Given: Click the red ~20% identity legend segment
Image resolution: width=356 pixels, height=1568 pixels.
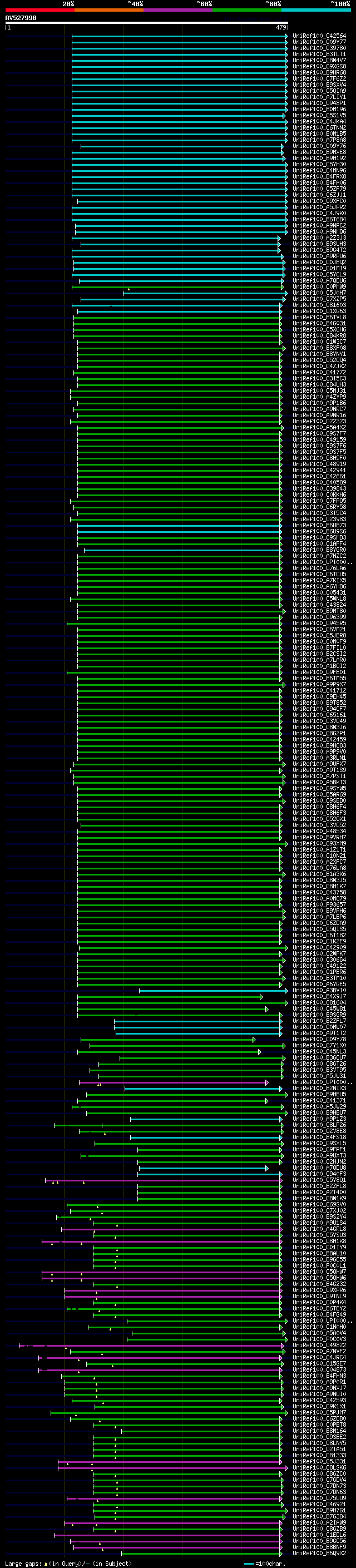Looking at the screenshot, I should click(39, 10).
